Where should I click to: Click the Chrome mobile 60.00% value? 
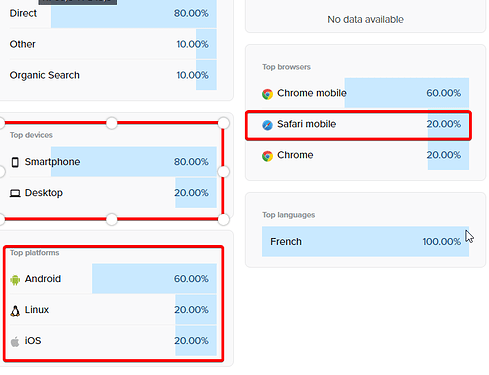(444, 93)
